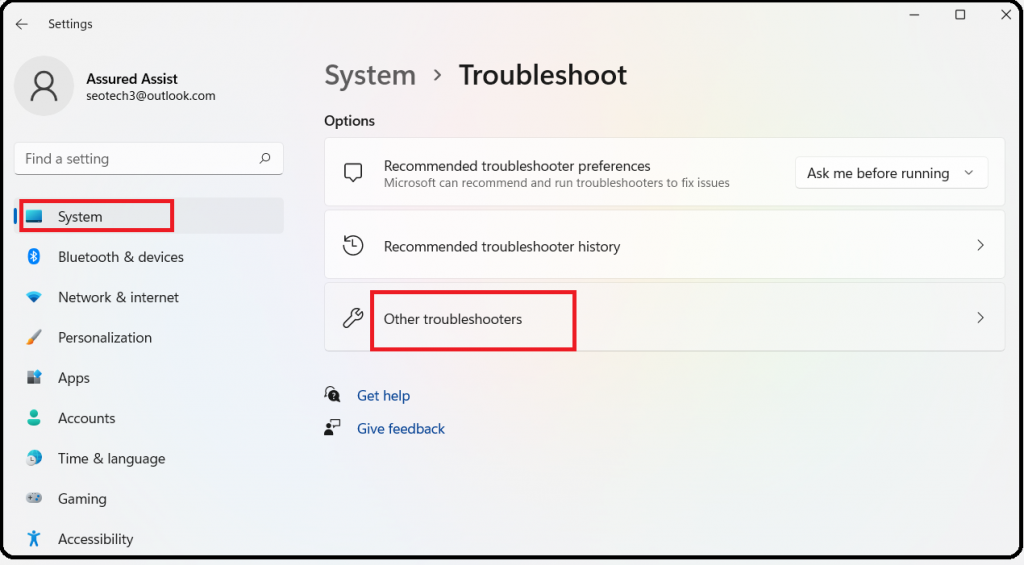This screenshot has height=565, width=1024.
Task: Click the user profile avatar icon
Action: pos(44,86)
